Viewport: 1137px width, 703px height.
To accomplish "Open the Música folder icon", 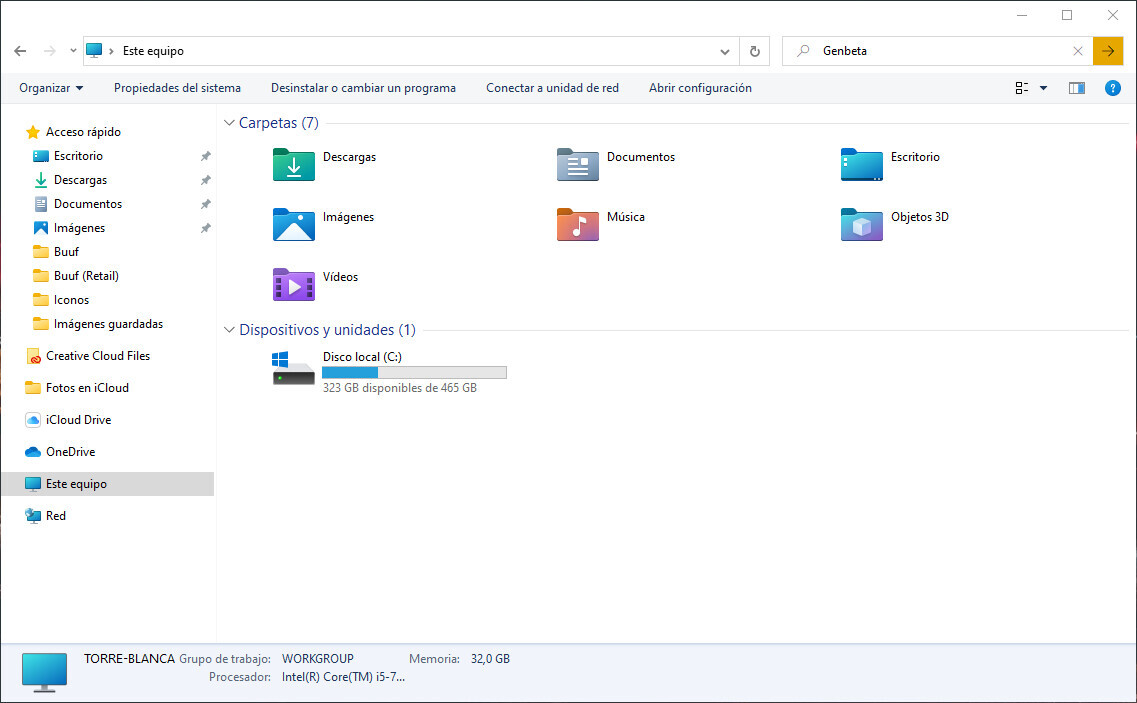I will [x=577, y=225].
